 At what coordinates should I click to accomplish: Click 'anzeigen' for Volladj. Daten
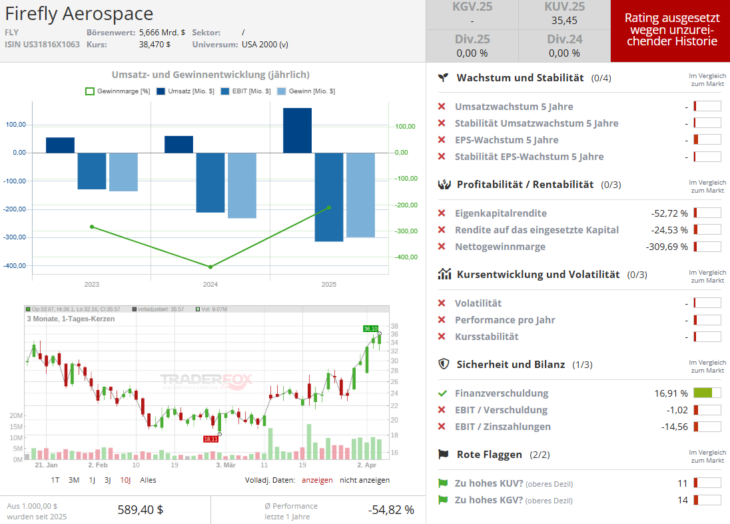tap(316, 480)
